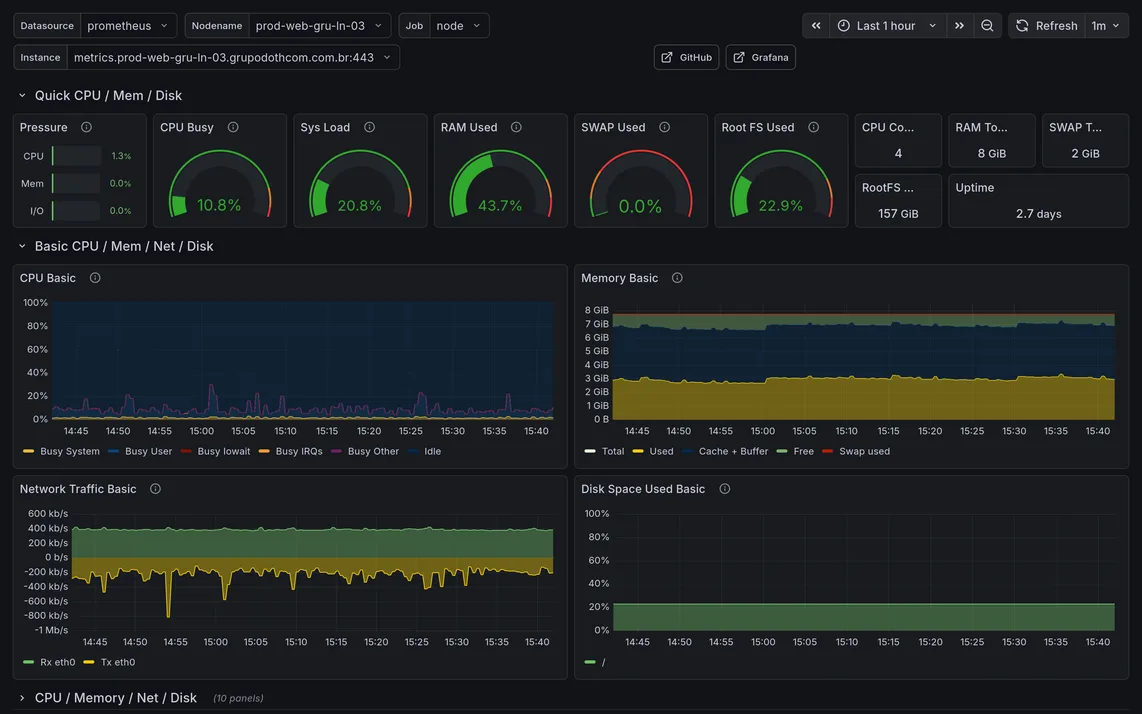Toggle Tx eth0 series in network legend
This screenshot has height=714, width=1142.
109,662
